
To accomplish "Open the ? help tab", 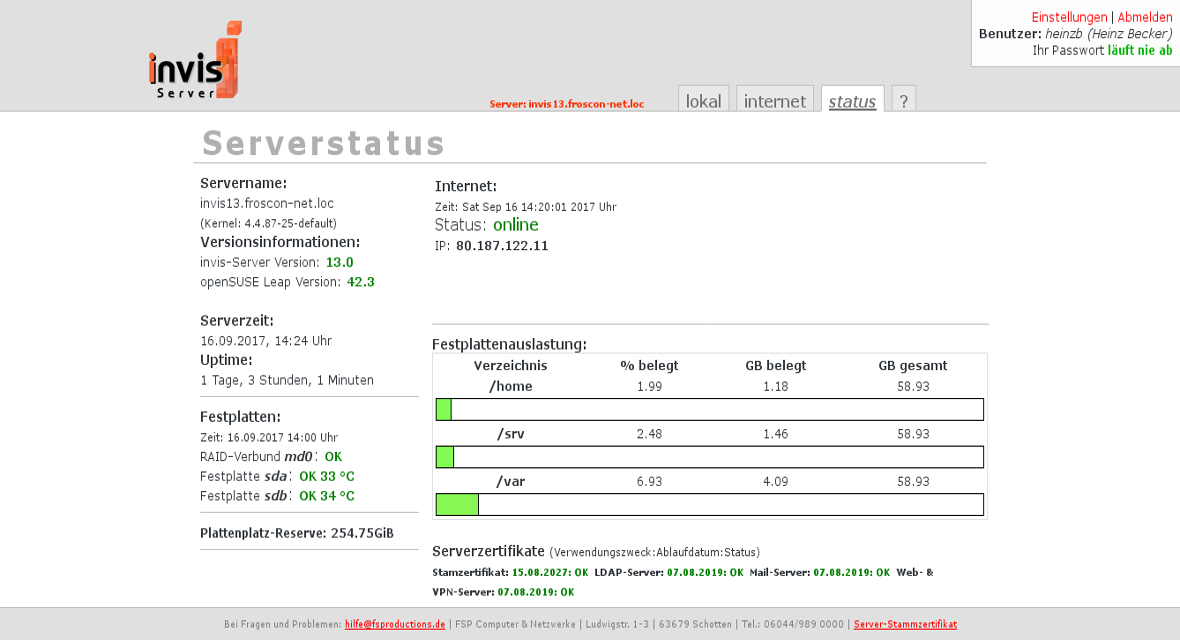I will 904,100.
